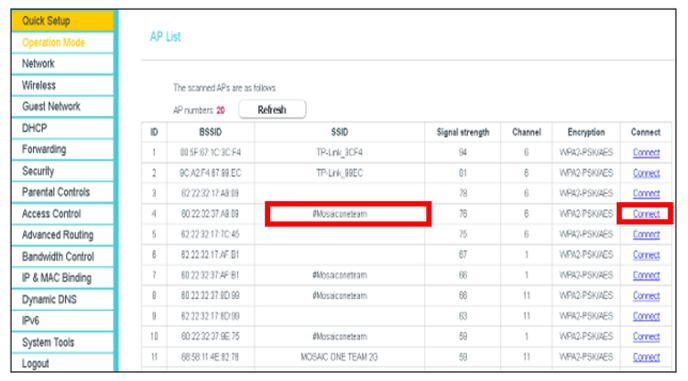
Task: Open Guest Network settings
Action: (x=62, y=107)
